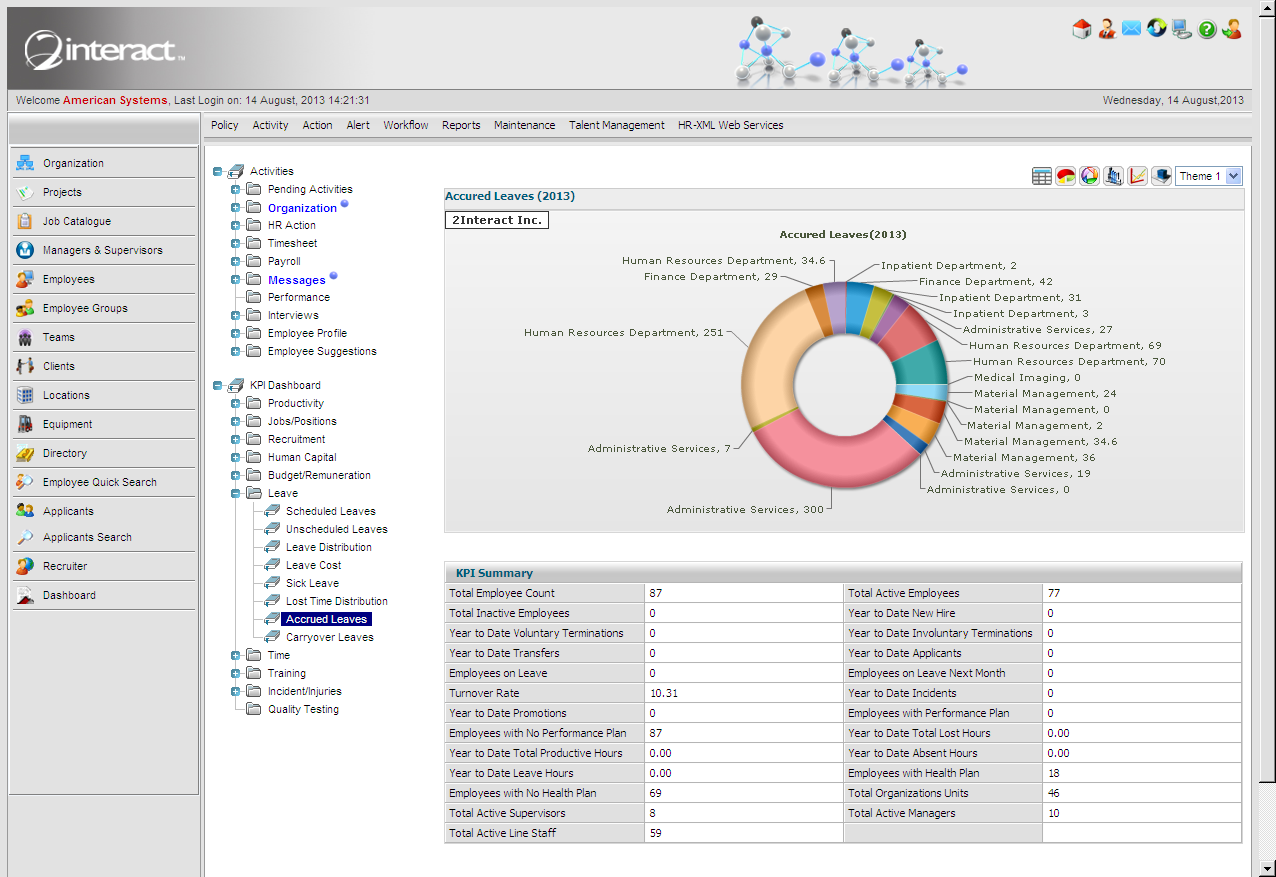Select Quality Testing in tree
1276x877 pixels.
click(x=303, y=709)
